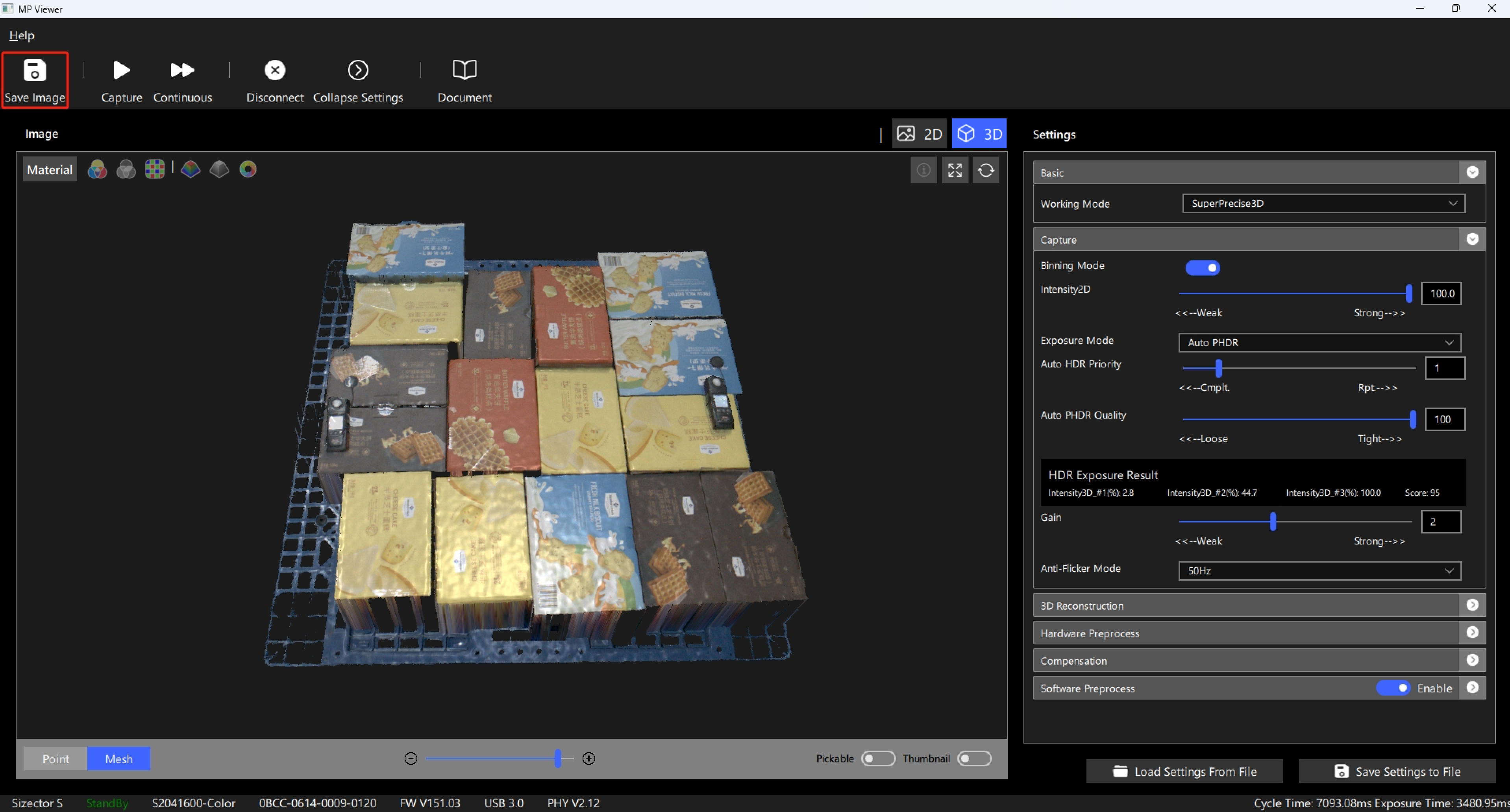
Task: Click Save Settings to File
Action: (1397, 771)
